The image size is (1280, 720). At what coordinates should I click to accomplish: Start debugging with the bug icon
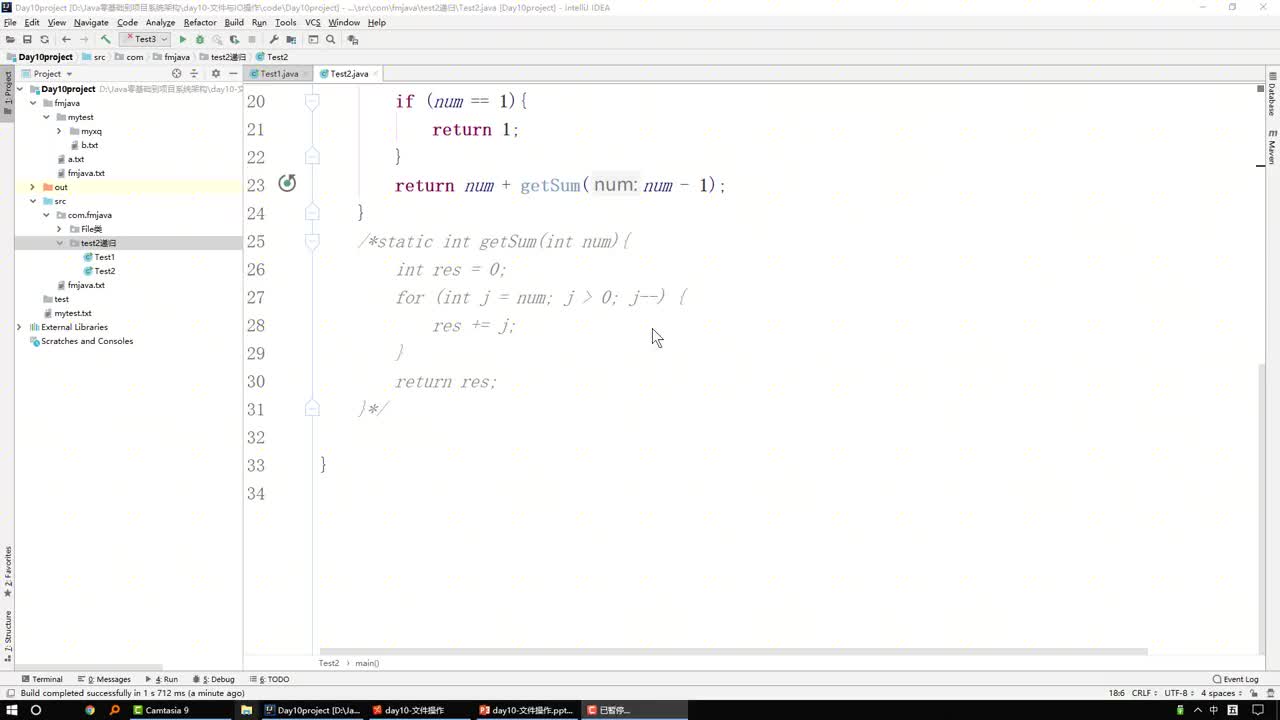coord(199,40)
